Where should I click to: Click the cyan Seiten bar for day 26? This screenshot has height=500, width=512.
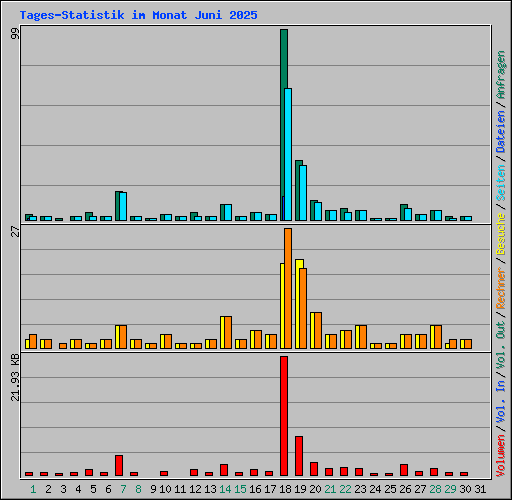pyautogui.click(x=408, y=214)
